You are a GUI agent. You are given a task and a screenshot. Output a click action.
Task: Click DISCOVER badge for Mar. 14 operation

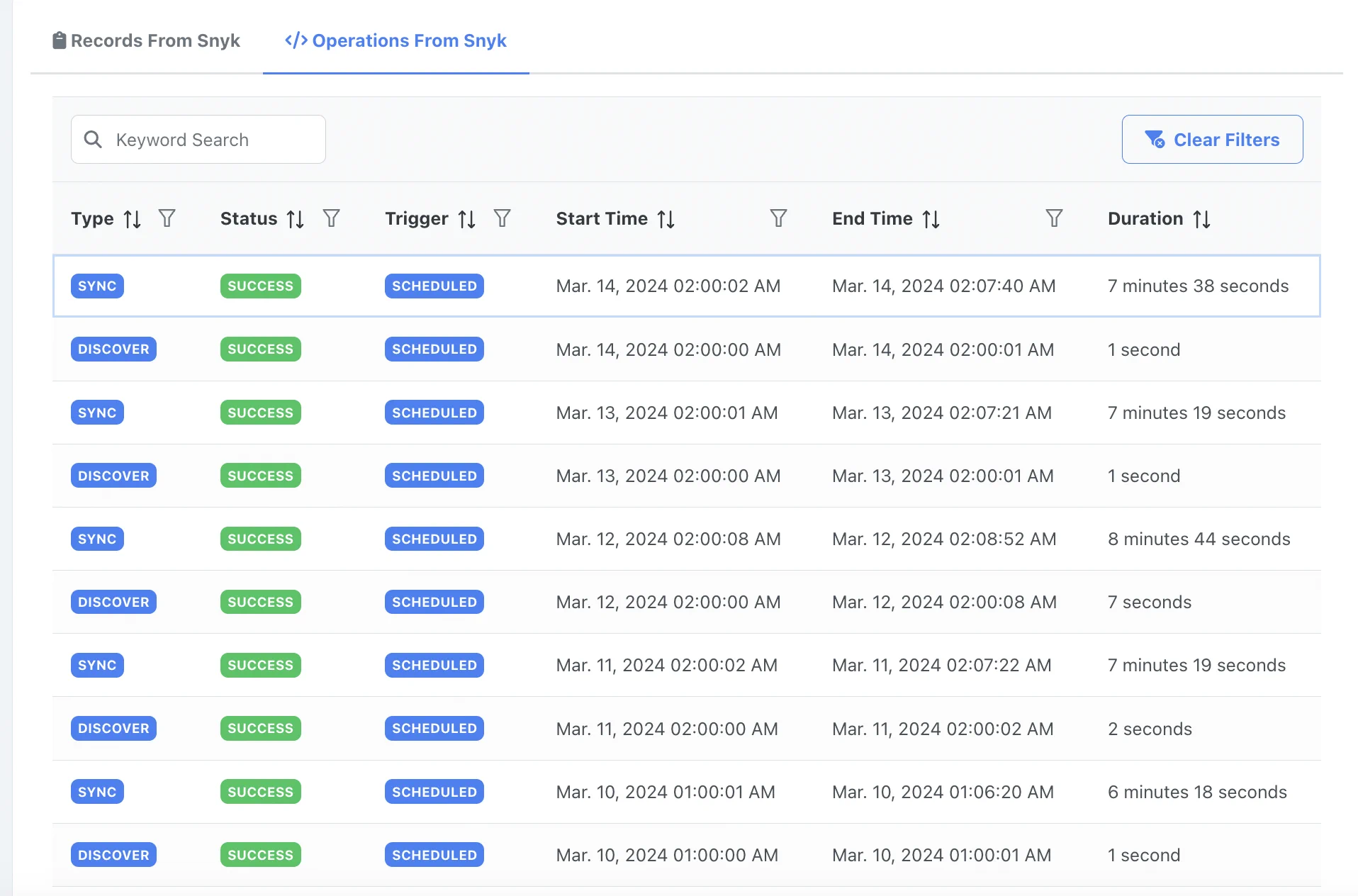(x=113, y=349)
